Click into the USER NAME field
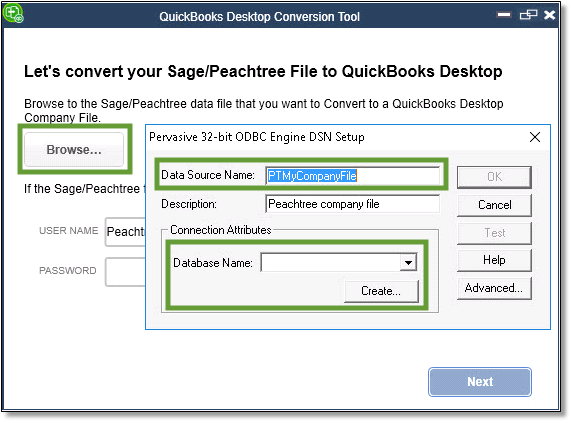The image size is (572, 423). point(125,232)
